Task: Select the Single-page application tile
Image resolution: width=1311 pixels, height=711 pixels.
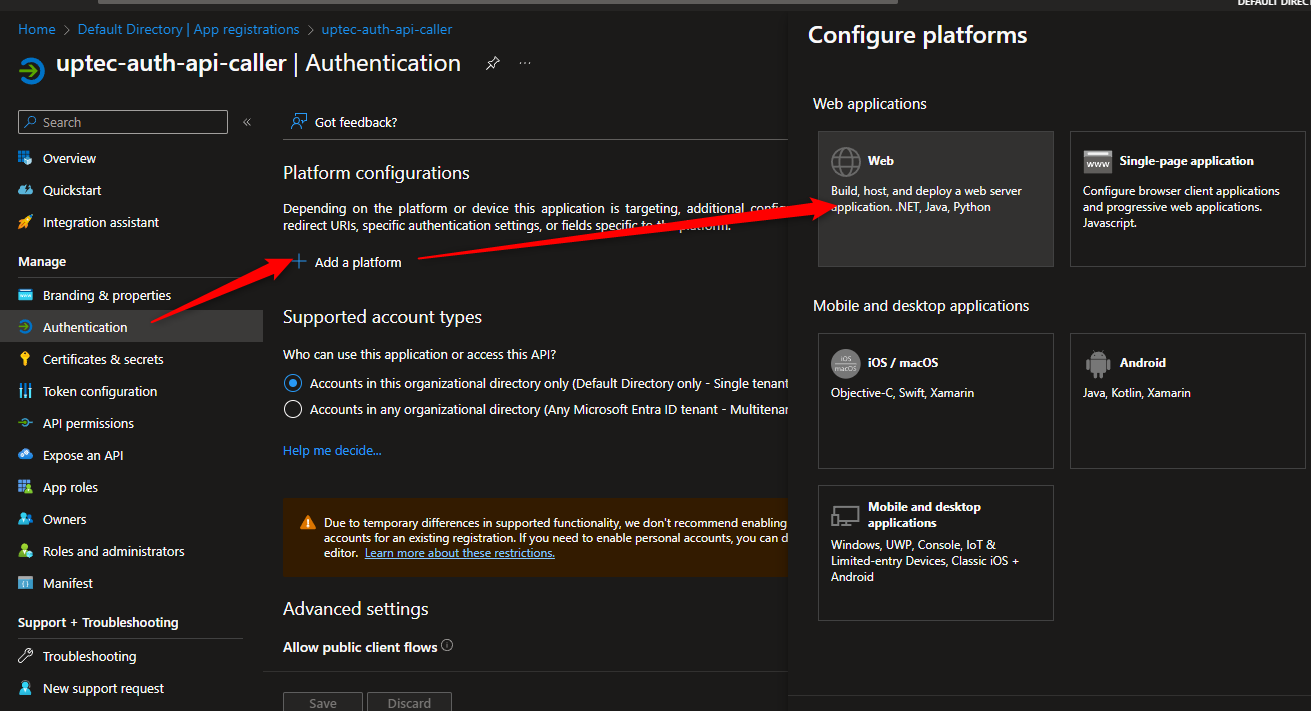Action: (x=1187, y=199)
